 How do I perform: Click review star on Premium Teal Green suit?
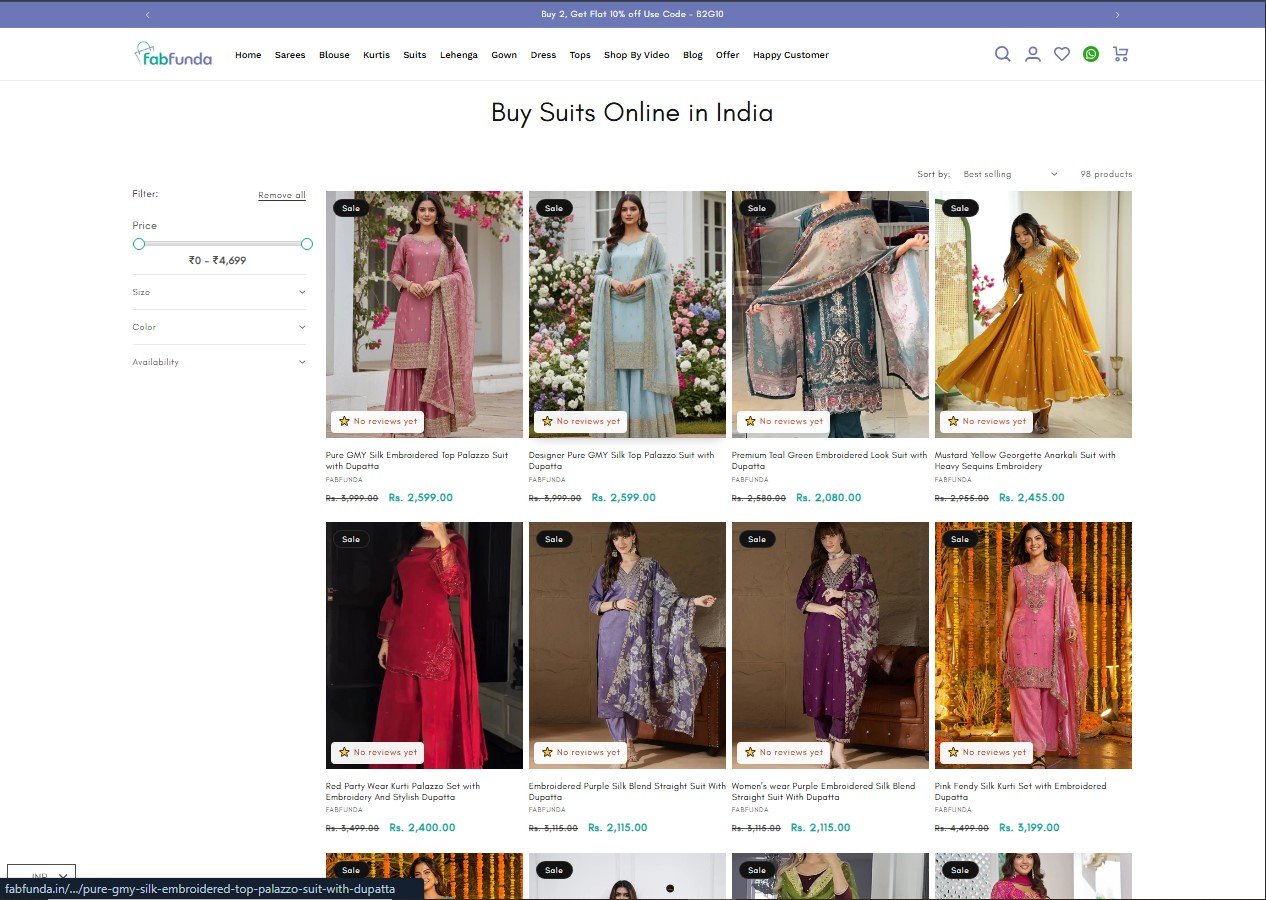[750, 421]
